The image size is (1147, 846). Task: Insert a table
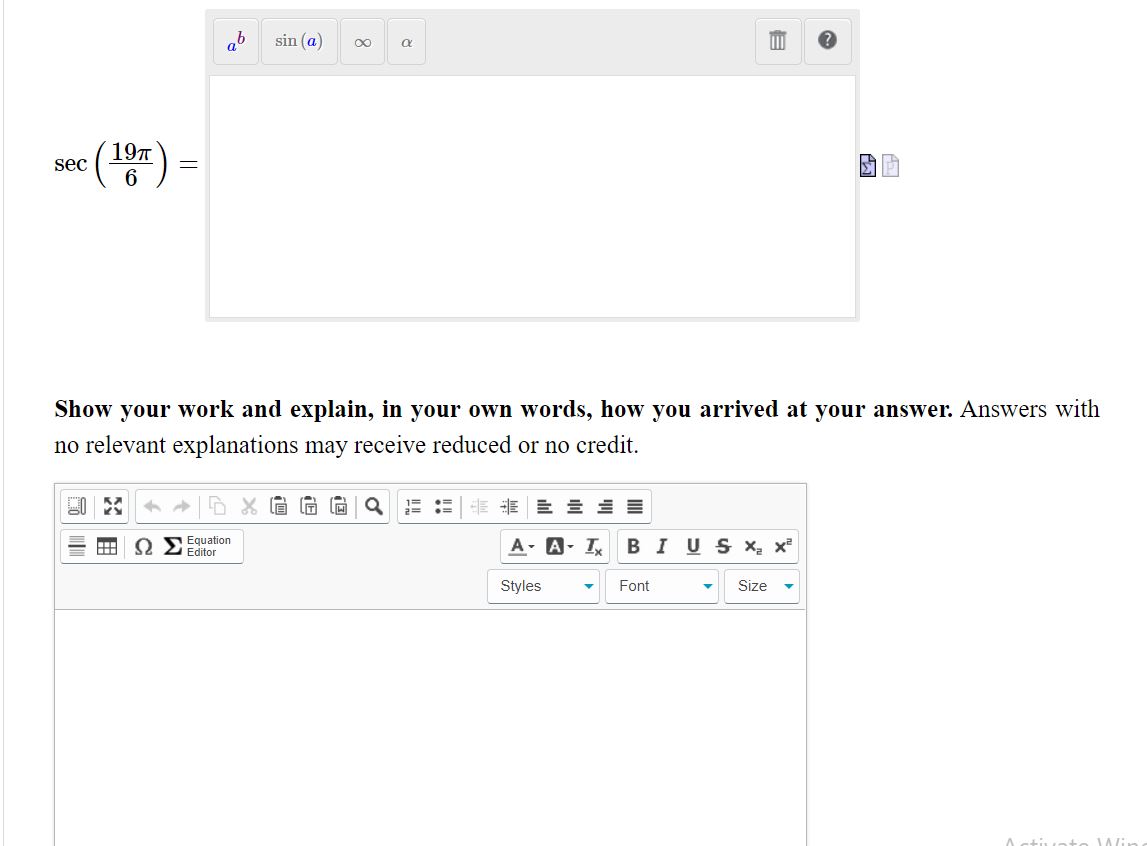[x=107, y=546]
